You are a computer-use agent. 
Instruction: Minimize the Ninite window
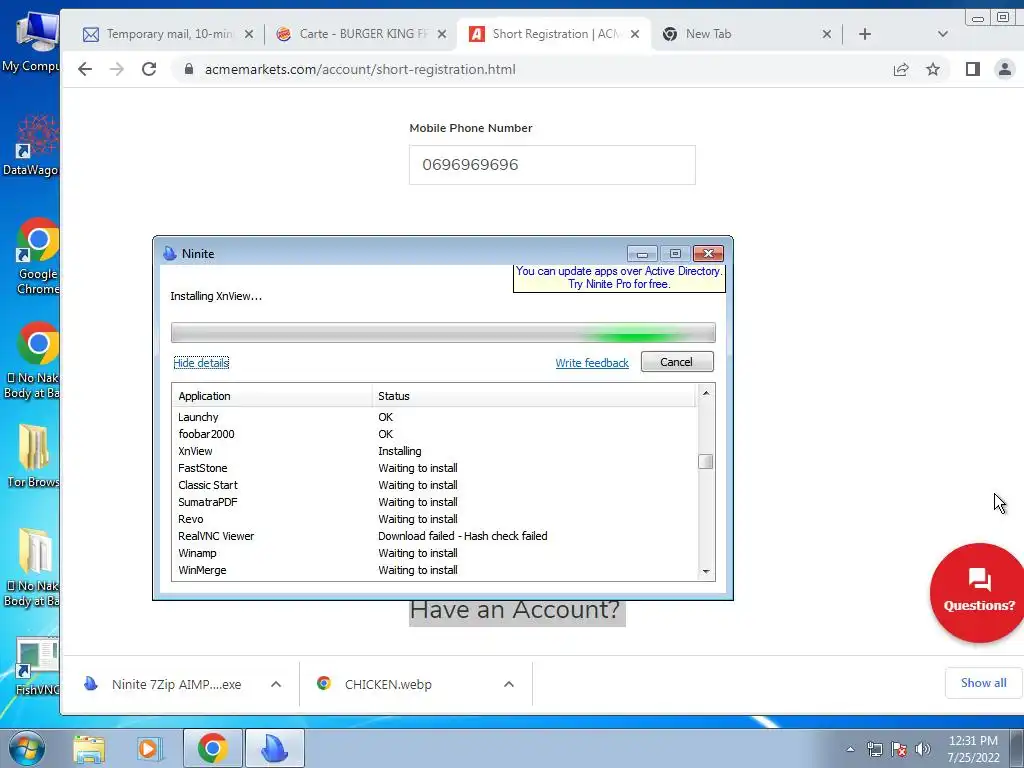642,253
